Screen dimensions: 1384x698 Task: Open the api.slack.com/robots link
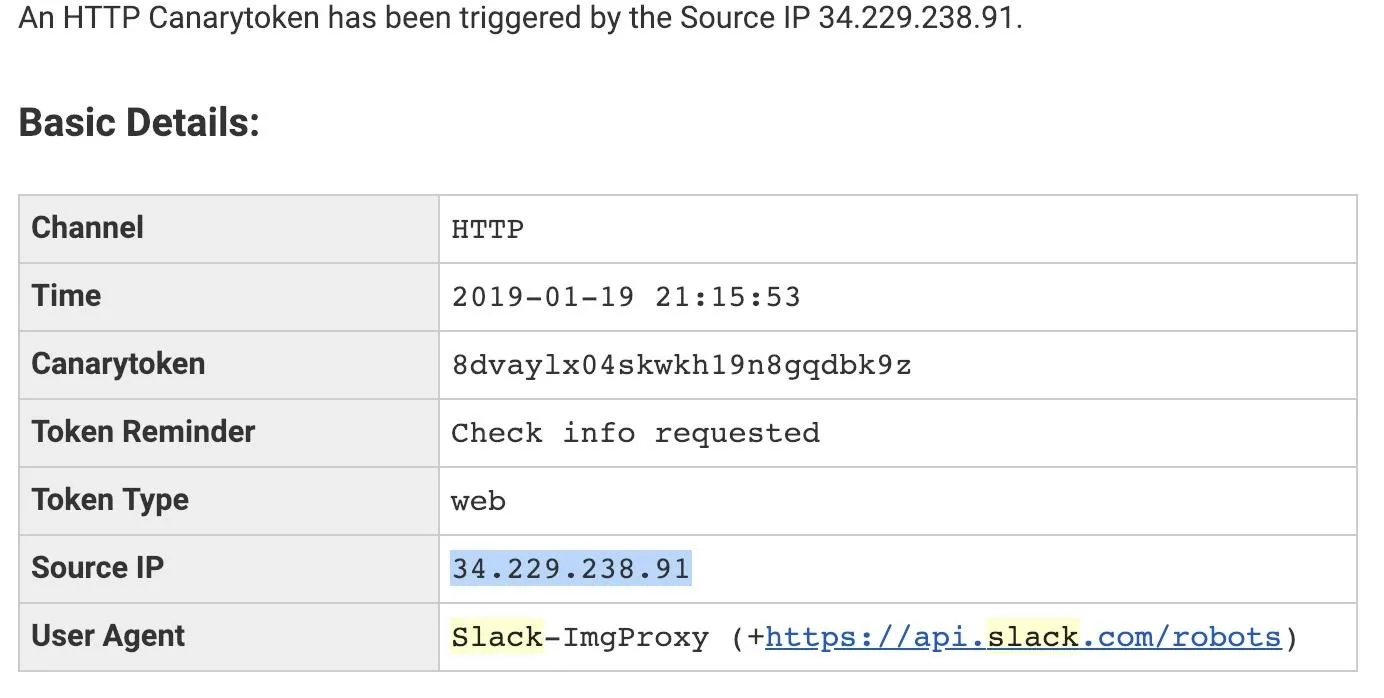point(1023,637)
